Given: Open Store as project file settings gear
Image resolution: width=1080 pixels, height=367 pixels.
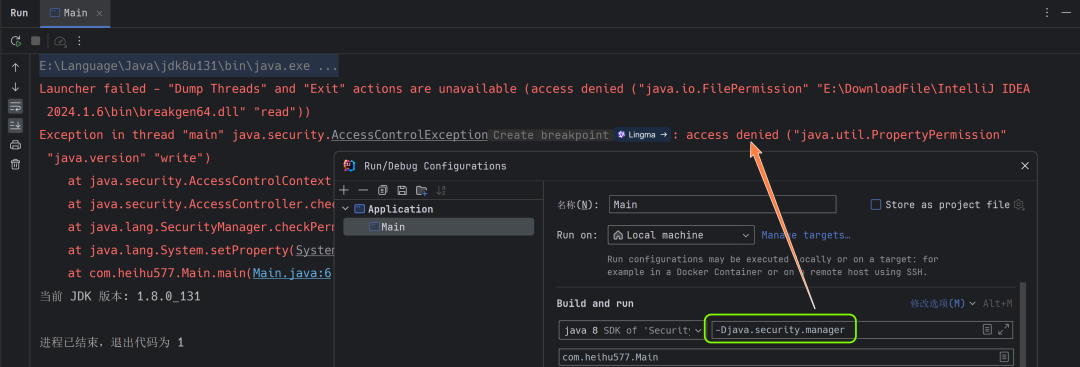Looking at the screenshot, I should click(1019, 205).
